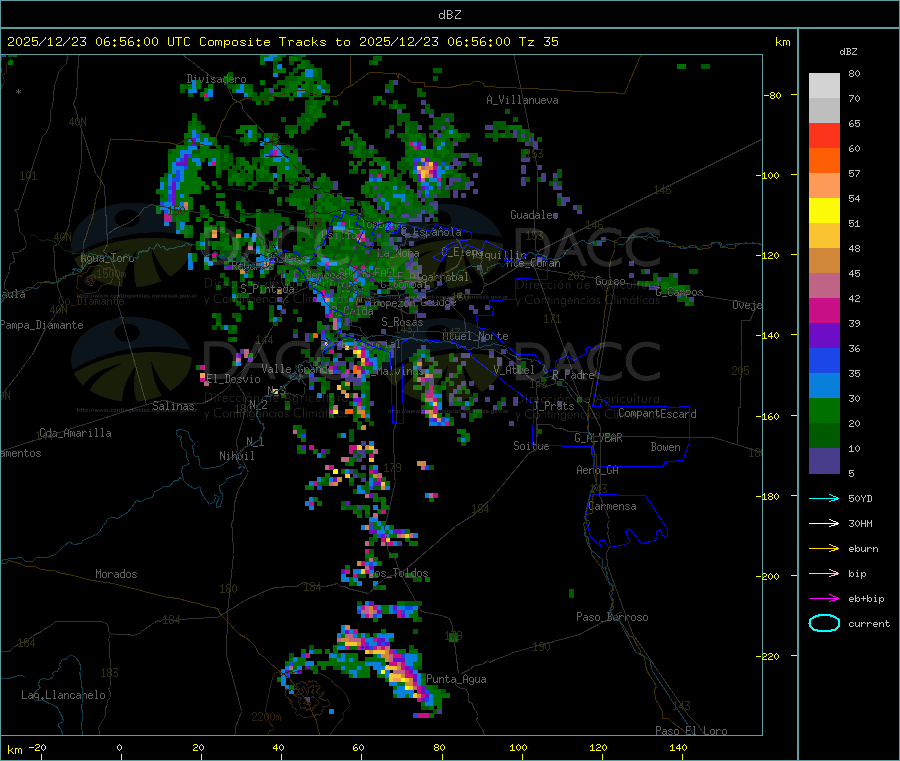Click the Paso_Barroso map label
Screen dimensions: 900x761
(612, 617)
